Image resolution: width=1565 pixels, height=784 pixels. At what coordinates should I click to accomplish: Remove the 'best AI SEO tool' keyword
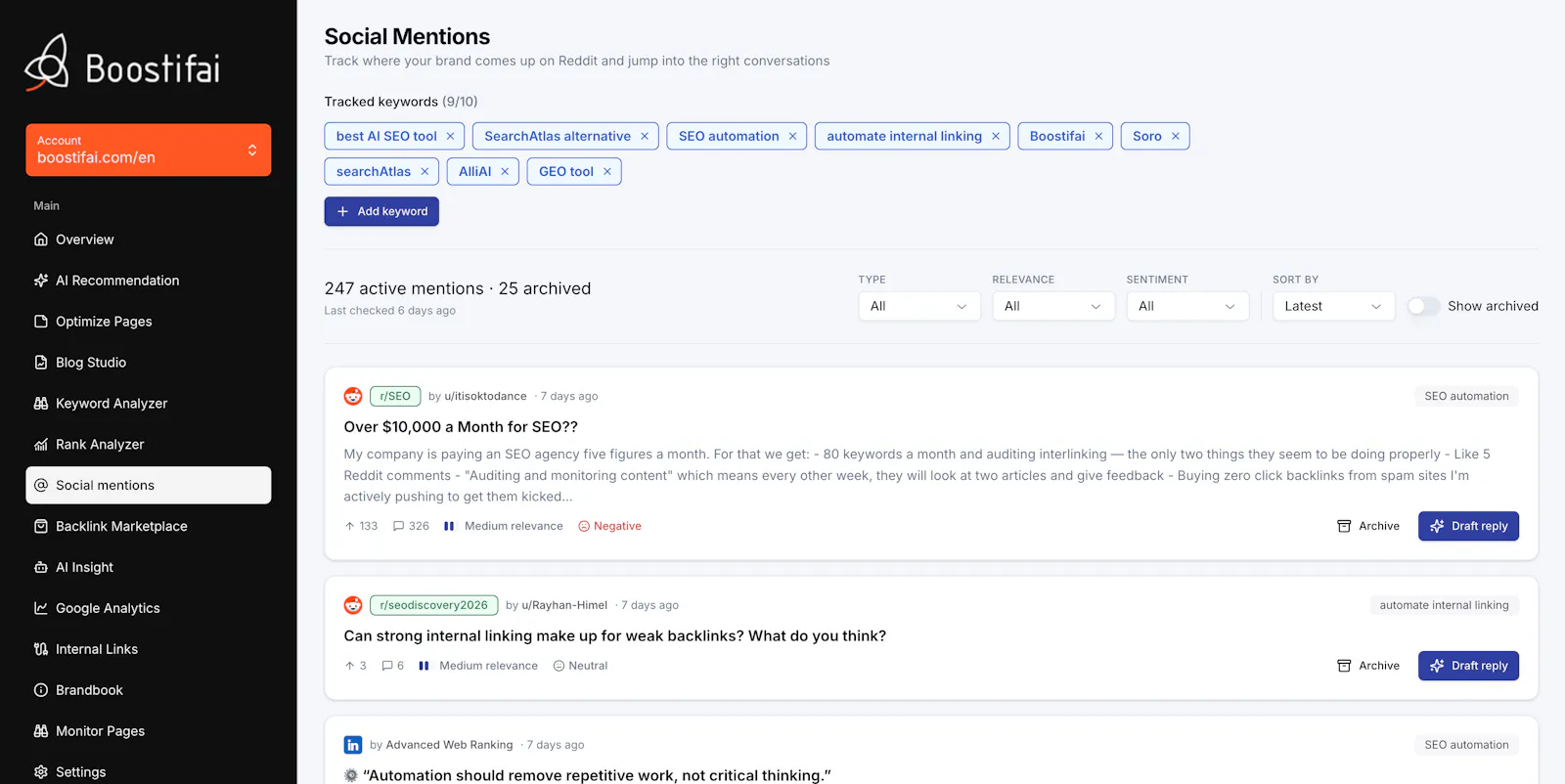coord(450,136)
